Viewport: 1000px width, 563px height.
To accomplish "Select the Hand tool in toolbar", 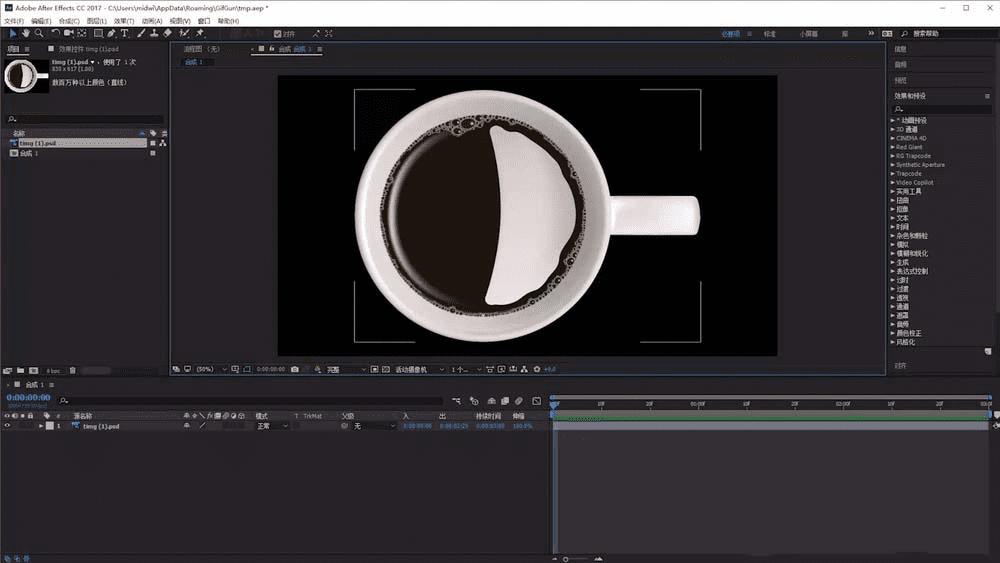I will (26, 33).
